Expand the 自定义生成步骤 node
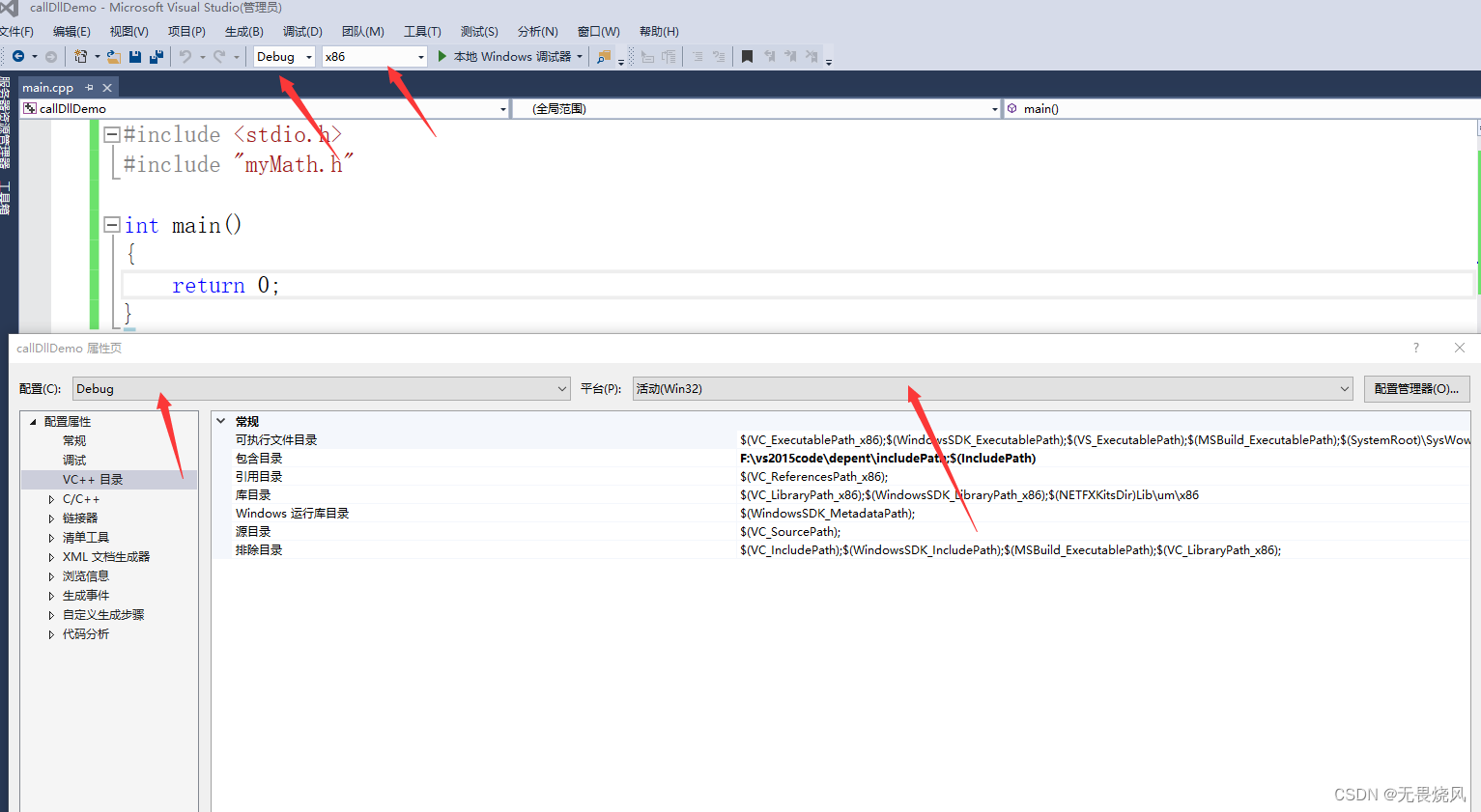Viewport: 1481px width, 812px height. tap(51, 615)
